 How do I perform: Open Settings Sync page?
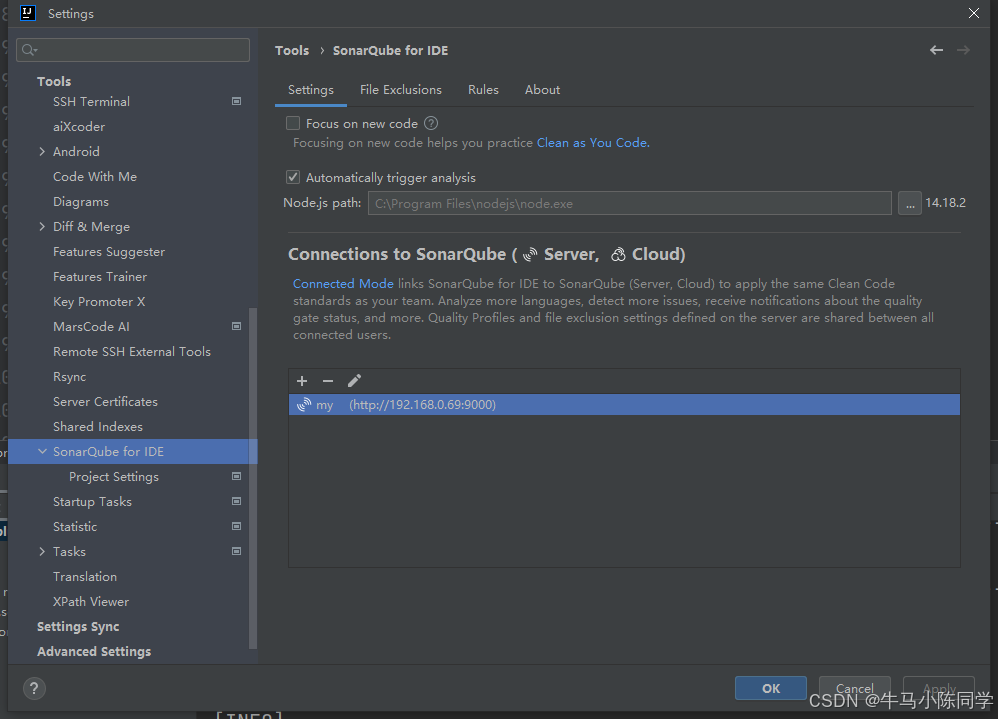coord(78,627)
